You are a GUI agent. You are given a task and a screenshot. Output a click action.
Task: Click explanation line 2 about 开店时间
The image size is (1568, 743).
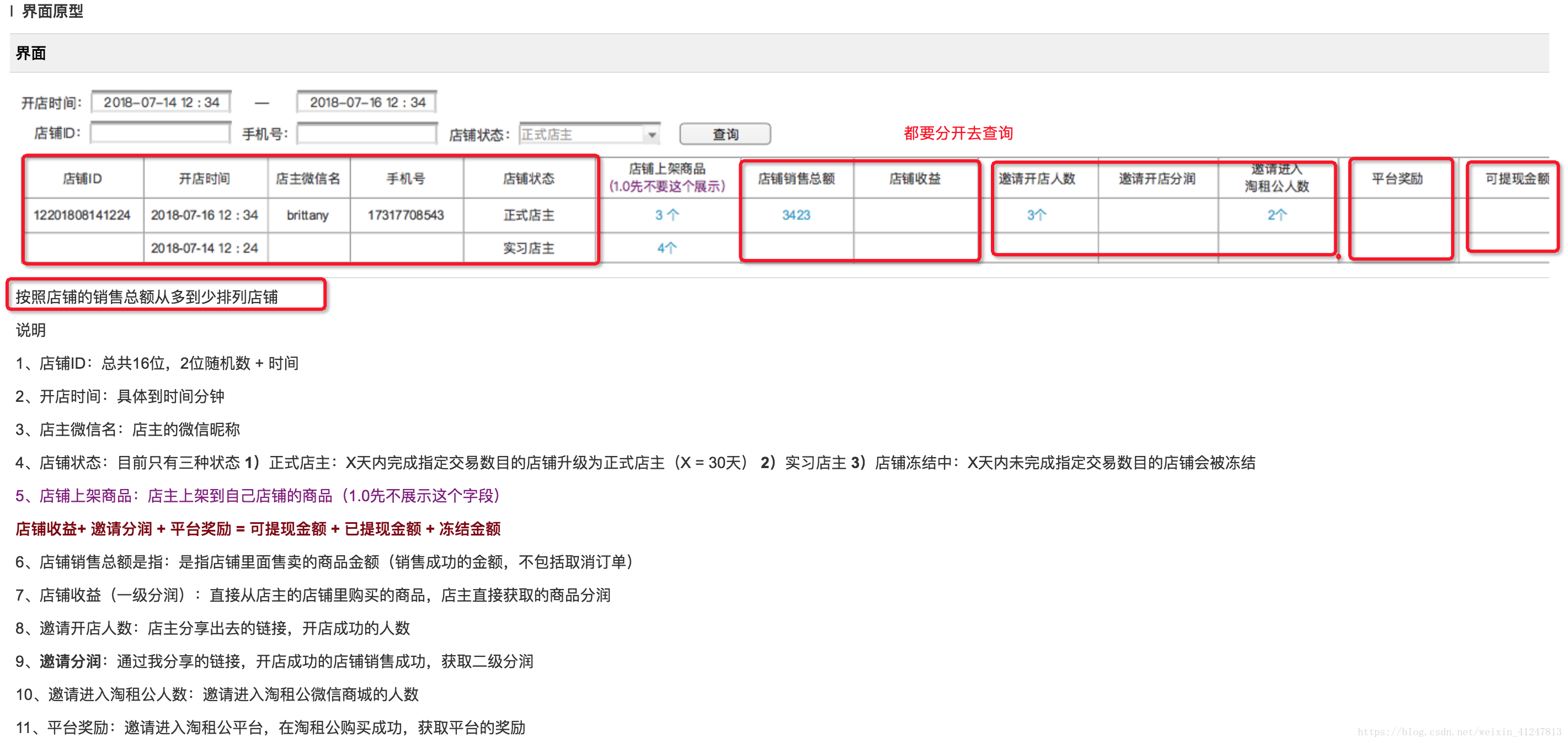point(120,396)
